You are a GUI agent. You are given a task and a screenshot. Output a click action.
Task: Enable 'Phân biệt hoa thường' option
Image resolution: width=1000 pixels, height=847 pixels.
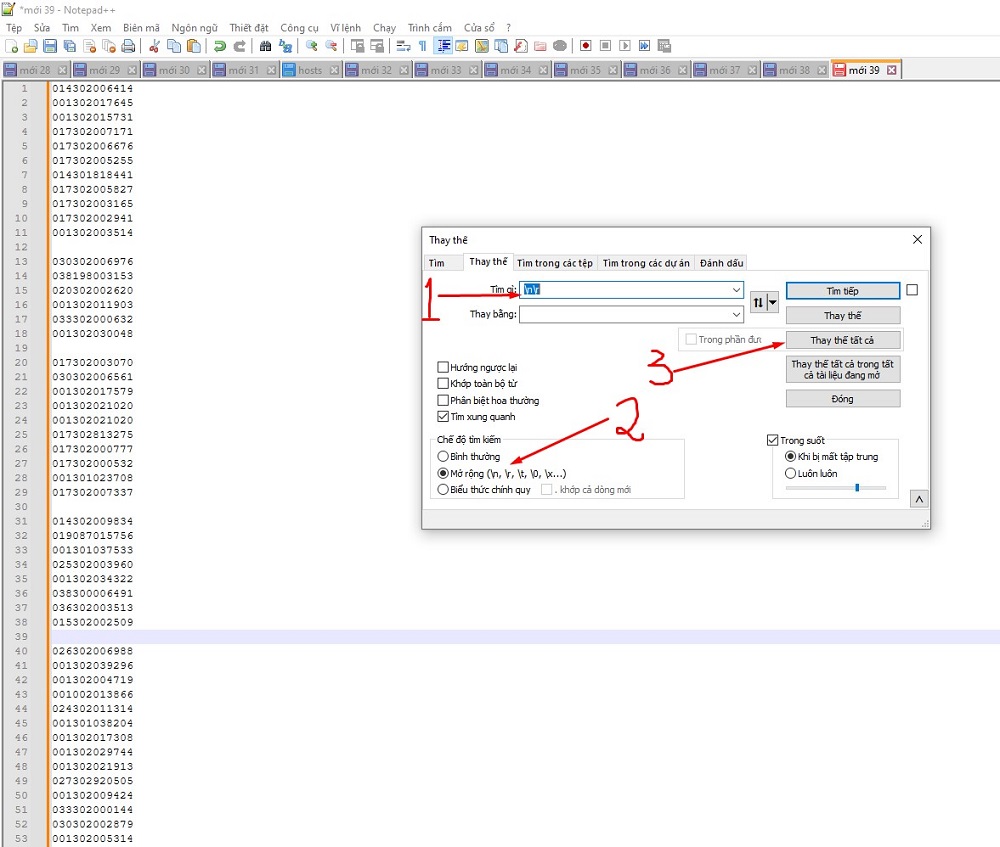point(443,401)
